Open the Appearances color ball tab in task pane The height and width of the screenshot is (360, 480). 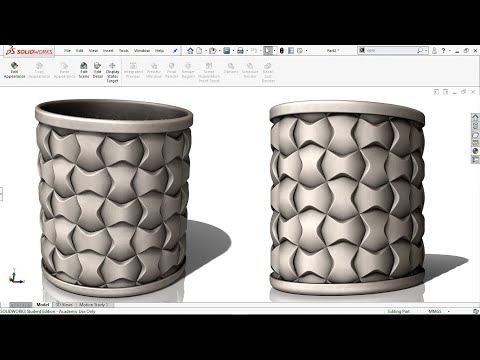click(475, 151)
